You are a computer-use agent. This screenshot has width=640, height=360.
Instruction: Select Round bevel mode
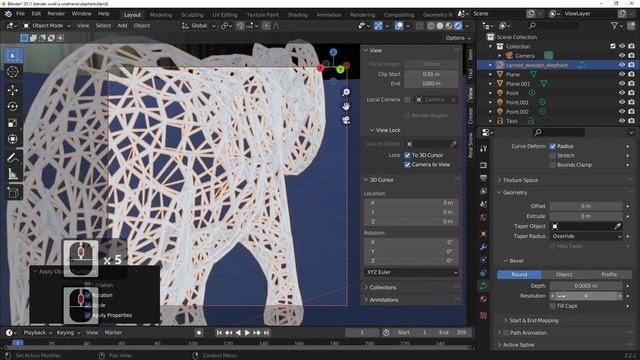click(x=519, y=275)
